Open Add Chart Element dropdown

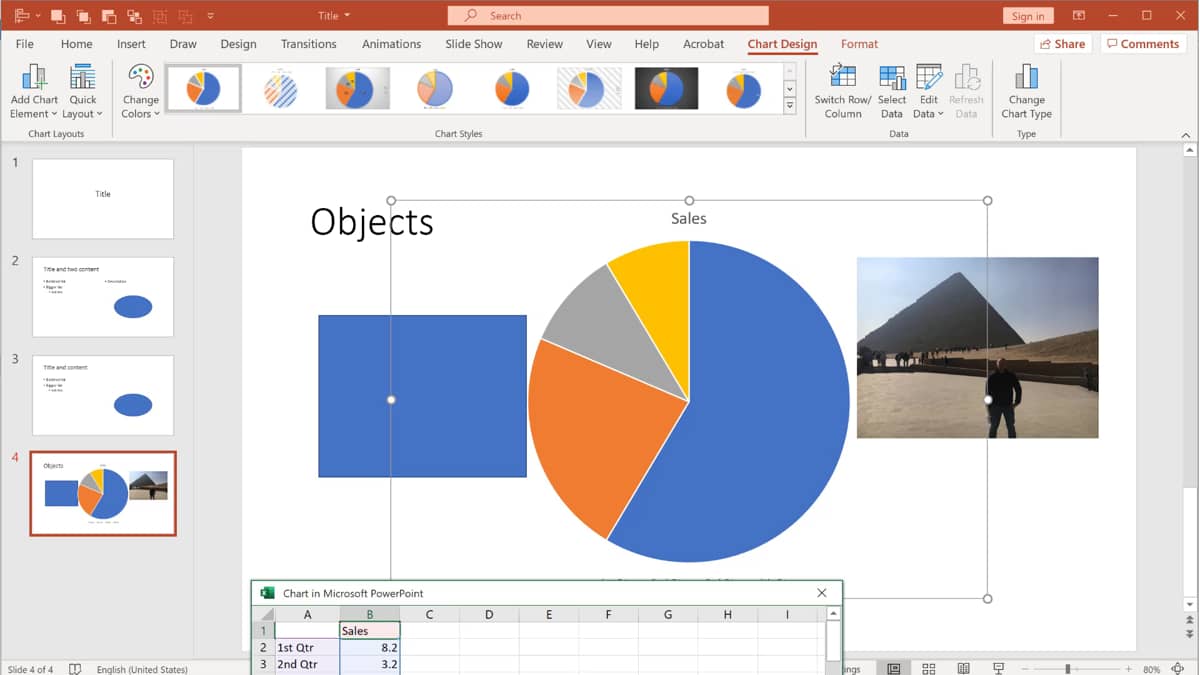coord(34,91)
